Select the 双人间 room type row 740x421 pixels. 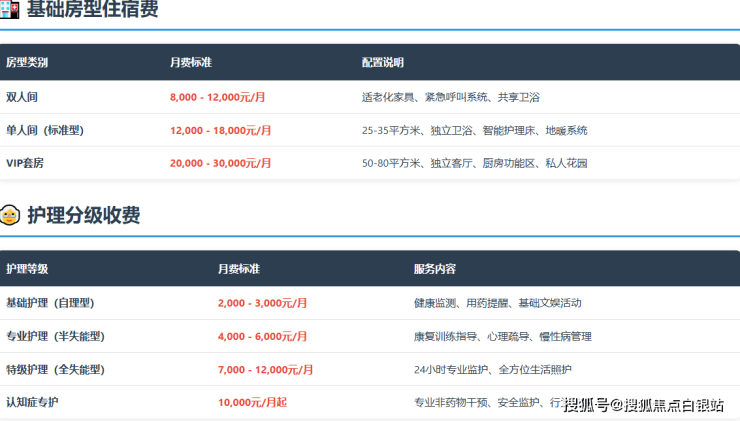click(21, 97)
